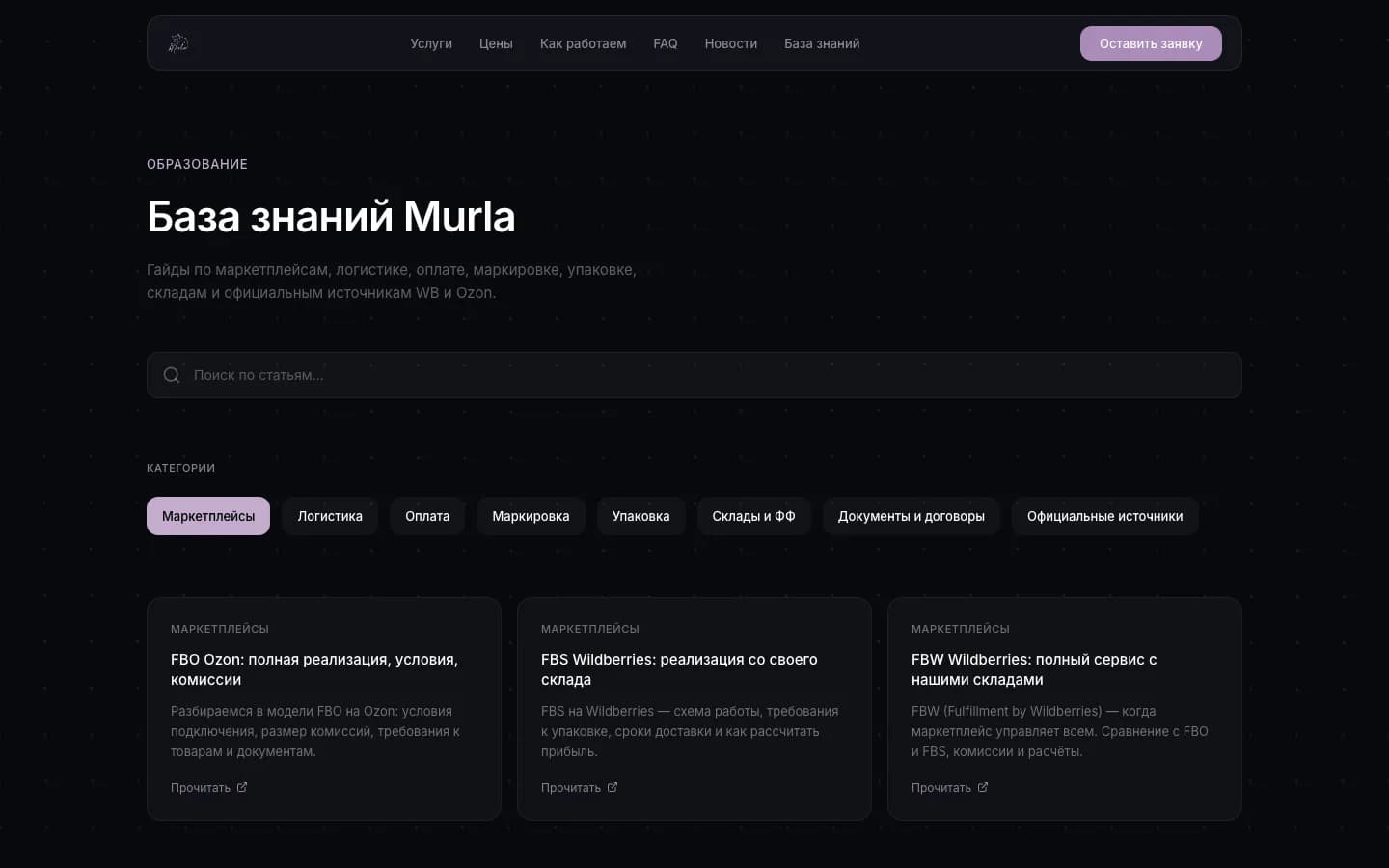This screenshot has height=868, width=1389.
Task: Click the FBO Ozon card description text
Action: pyautogui.click(x=315, y=731)
